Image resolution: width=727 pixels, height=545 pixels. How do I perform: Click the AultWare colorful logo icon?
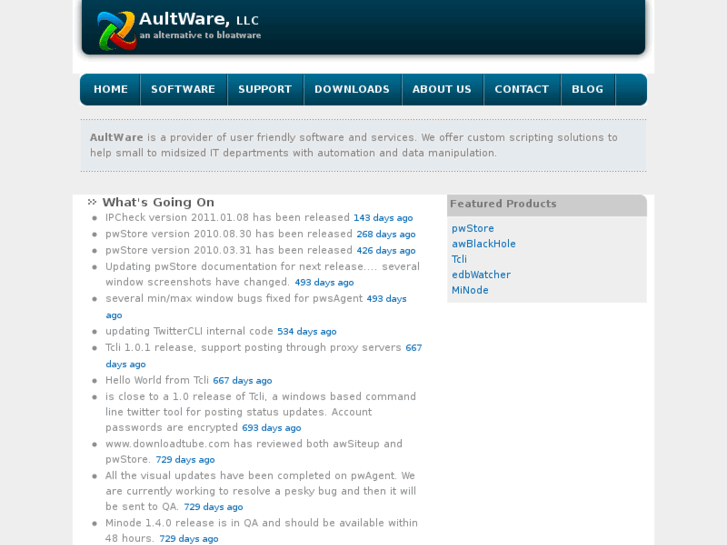(117, 31)
